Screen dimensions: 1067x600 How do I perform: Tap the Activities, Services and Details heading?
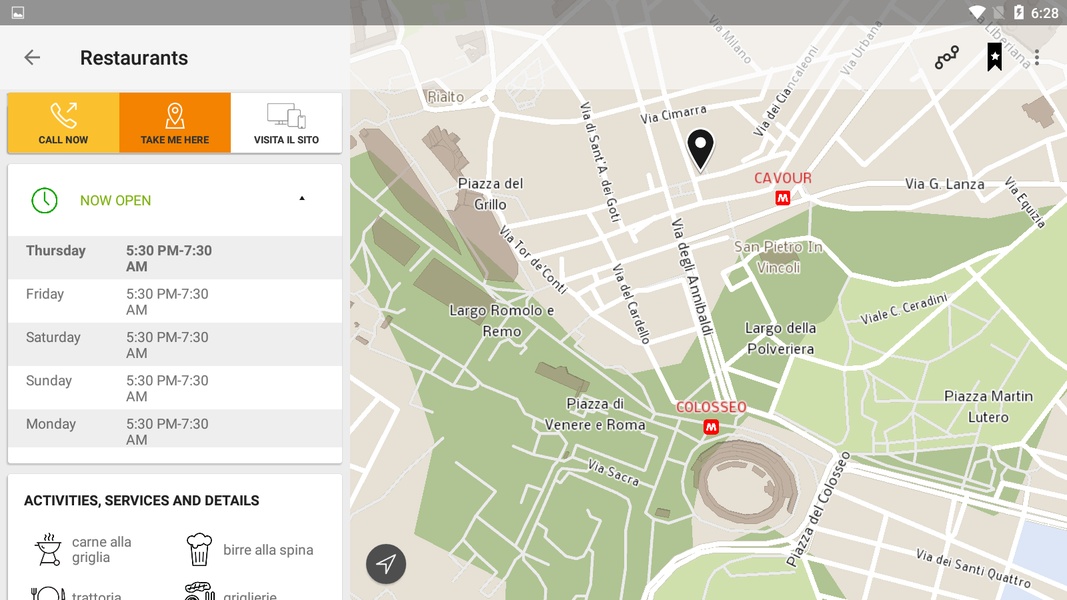point(142,501)
